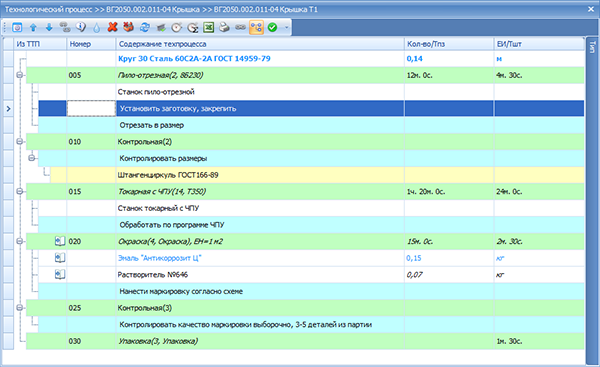Click time value 1ч. 20м. 0с.
The image size is (600, 367).
(426, 192)
